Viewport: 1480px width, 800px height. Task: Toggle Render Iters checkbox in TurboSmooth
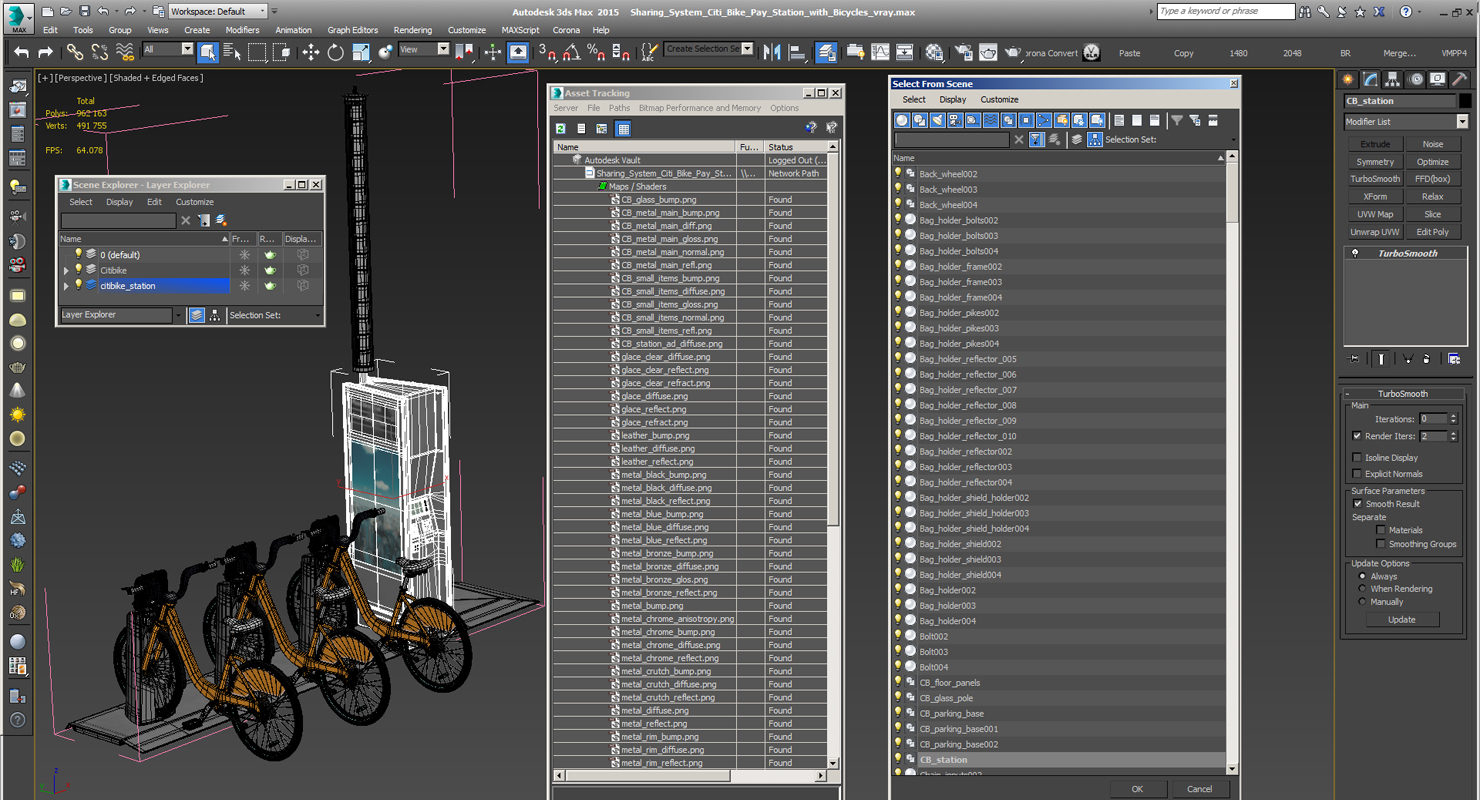click(1357, 436)
